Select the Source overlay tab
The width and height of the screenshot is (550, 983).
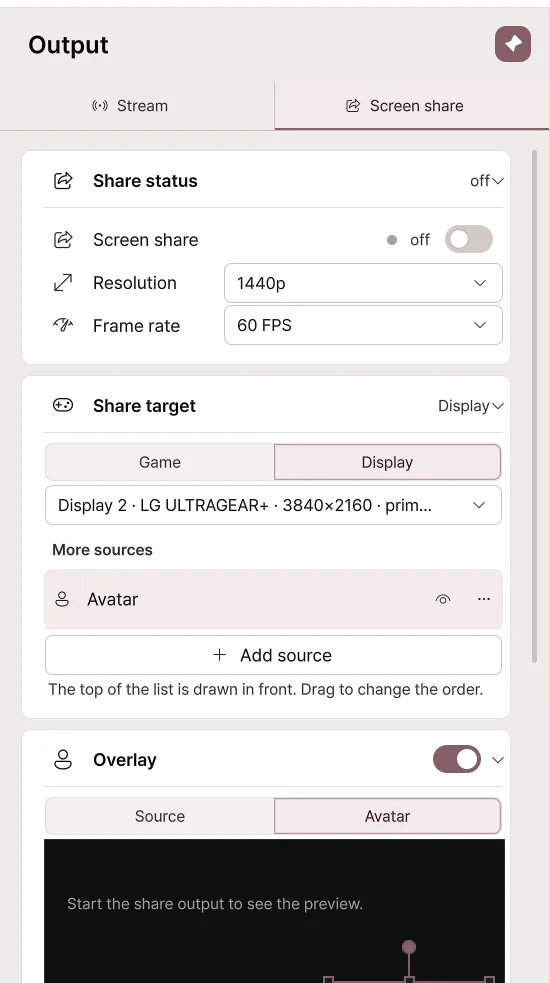coord(160,816)
